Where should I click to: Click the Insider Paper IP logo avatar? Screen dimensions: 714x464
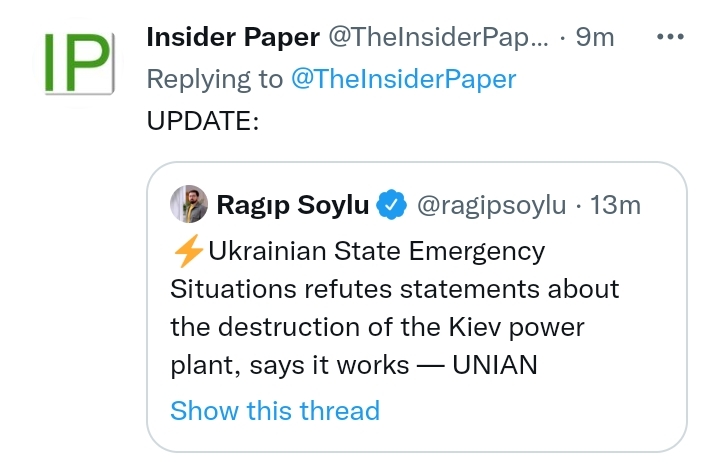click(x=75, y=62)
